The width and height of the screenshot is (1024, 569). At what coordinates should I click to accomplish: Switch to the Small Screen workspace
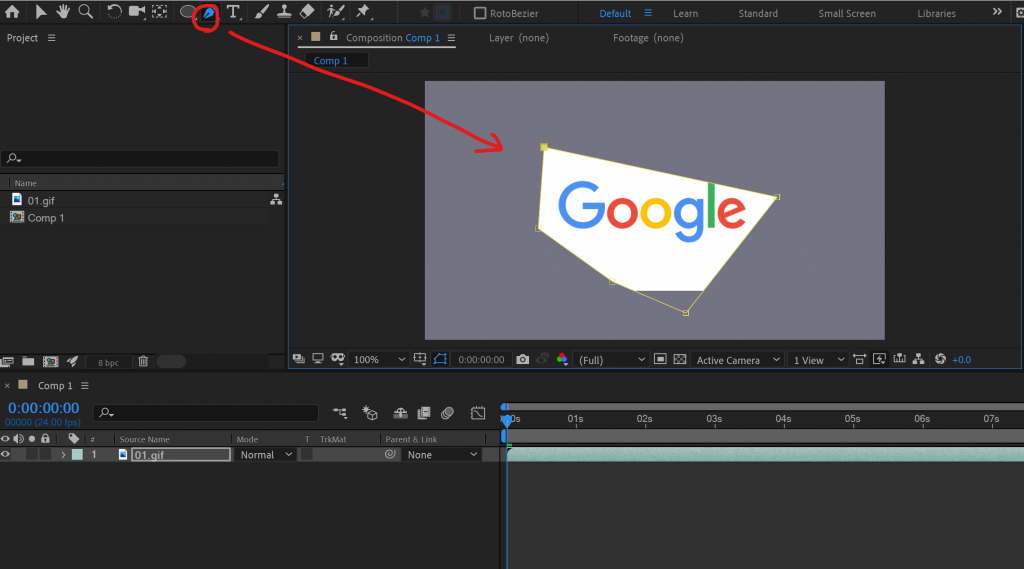tap(846, 14)
